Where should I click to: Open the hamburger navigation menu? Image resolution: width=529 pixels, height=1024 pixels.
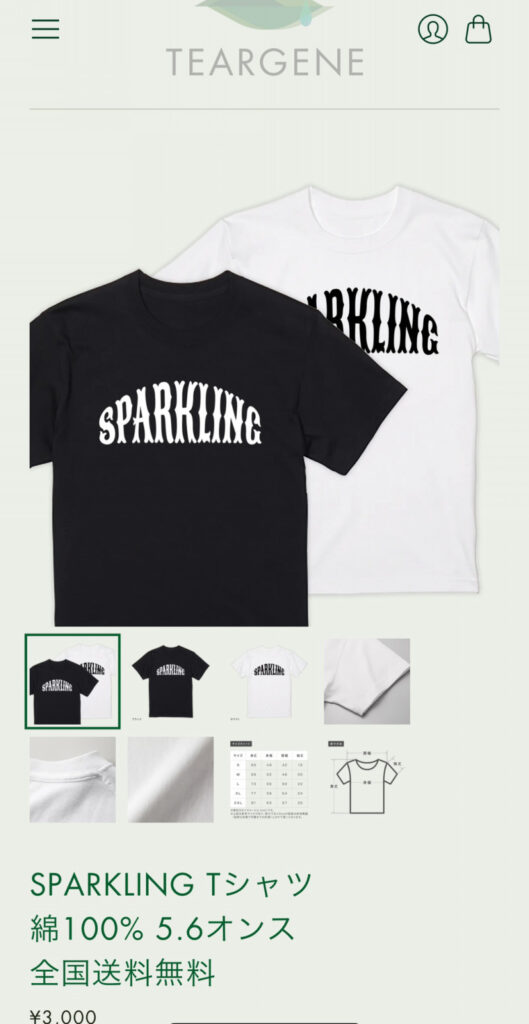tap(46, 29)
